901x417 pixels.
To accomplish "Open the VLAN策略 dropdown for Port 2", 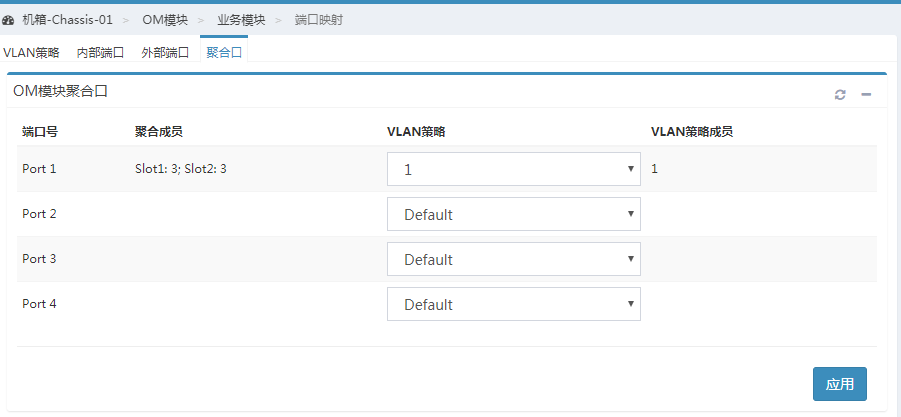I will (x=514, y=214).
